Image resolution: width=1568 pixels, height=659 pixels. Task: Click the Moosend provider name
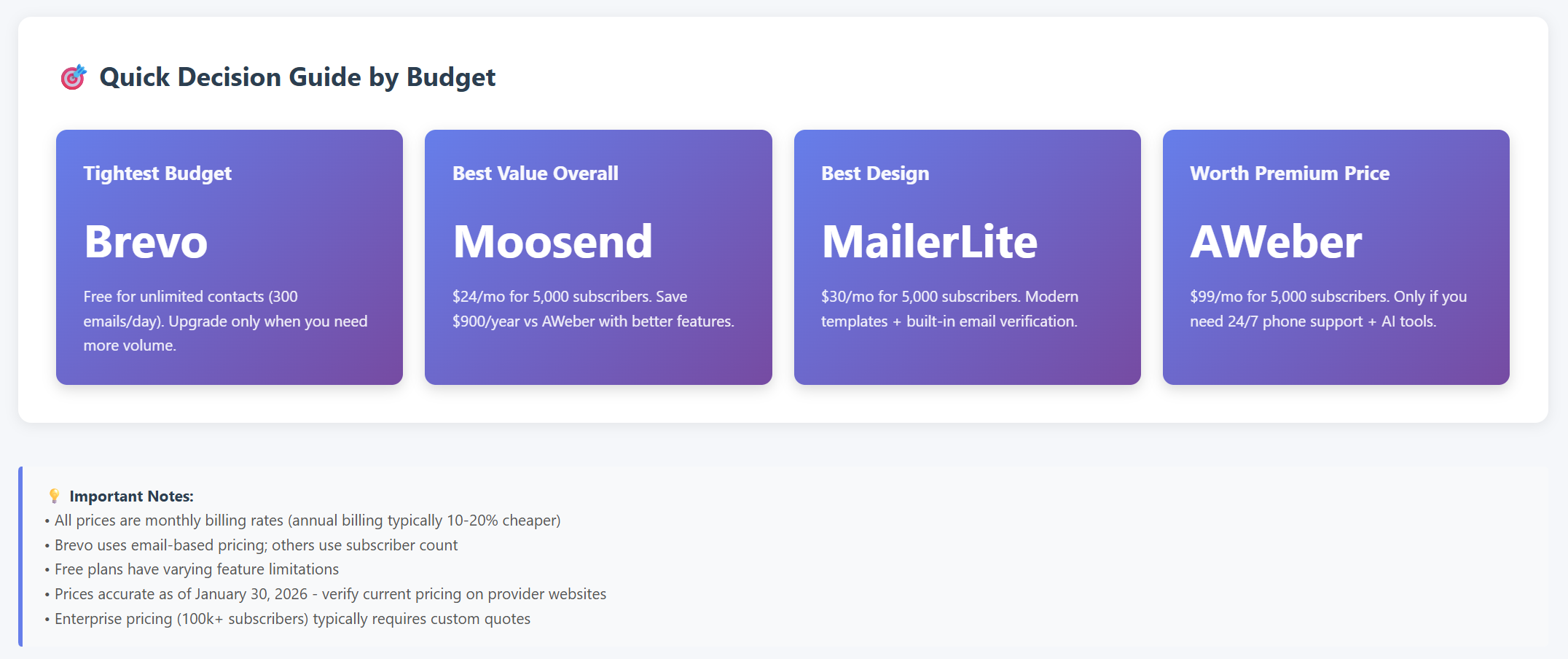click(552, 241)
